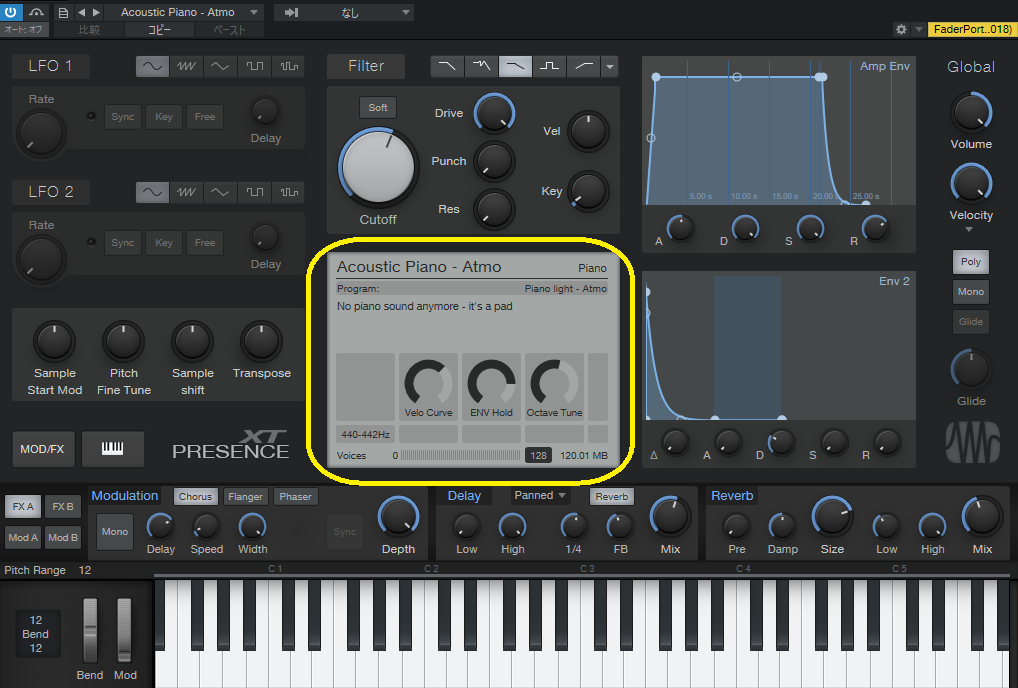The height and width of the screenshot is (688, 1018).
Task: Click the Mod wheel strip
Action: 123,631
